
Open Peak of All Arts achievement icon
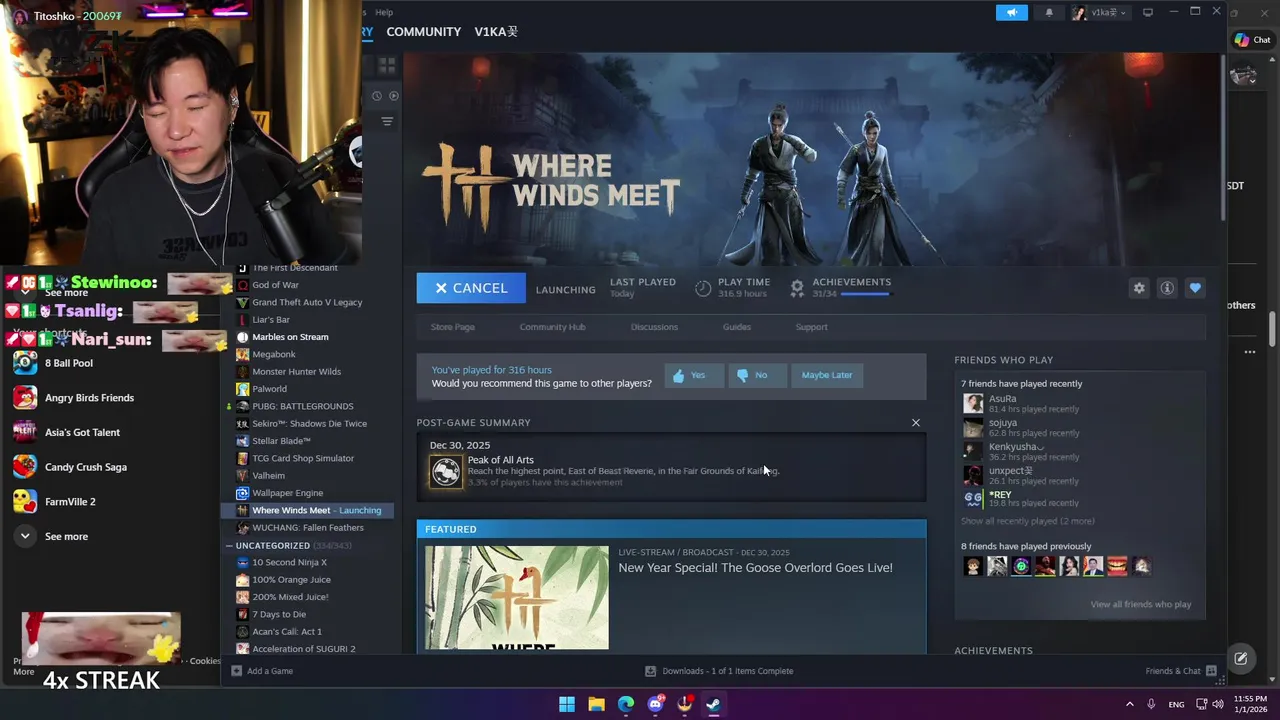click(x=446, y=471)
